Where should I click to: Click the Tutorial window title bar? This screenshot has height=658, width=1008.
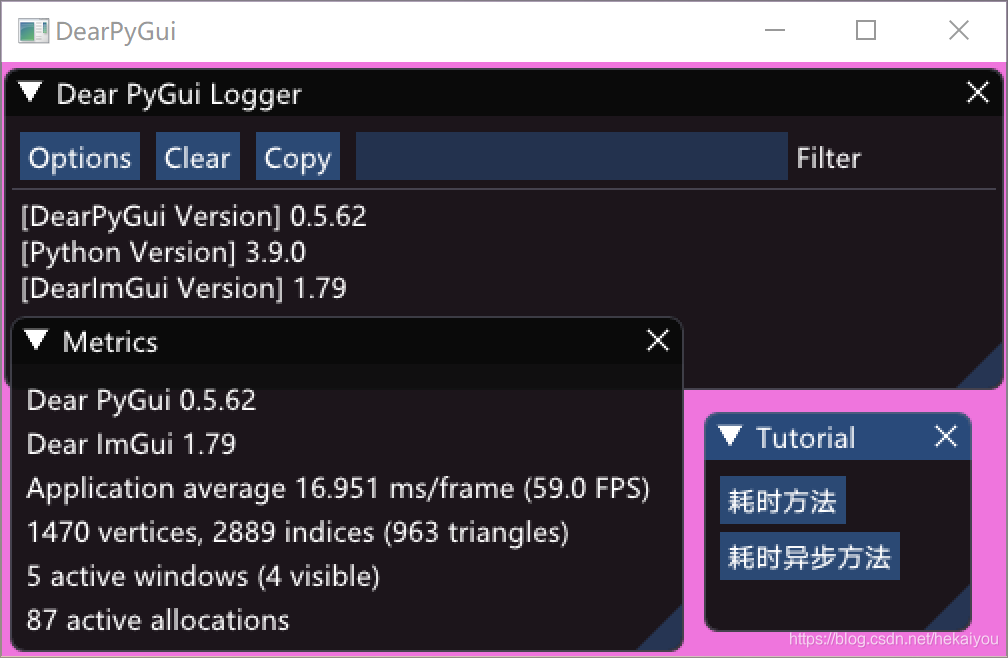[838, 437]
